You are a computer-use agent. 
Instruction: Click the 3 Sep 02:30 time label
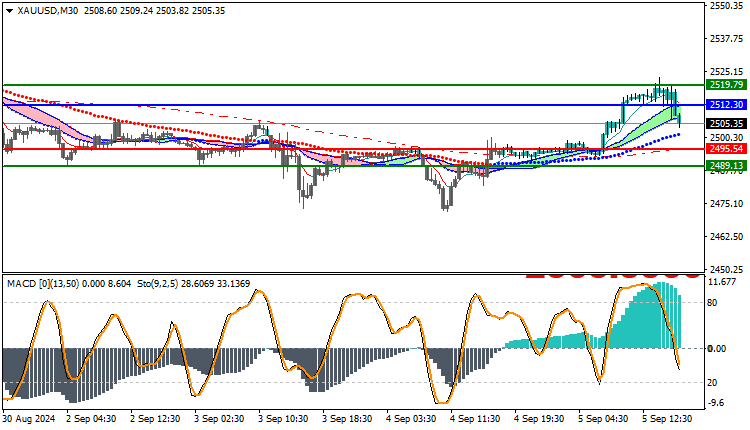220,419
